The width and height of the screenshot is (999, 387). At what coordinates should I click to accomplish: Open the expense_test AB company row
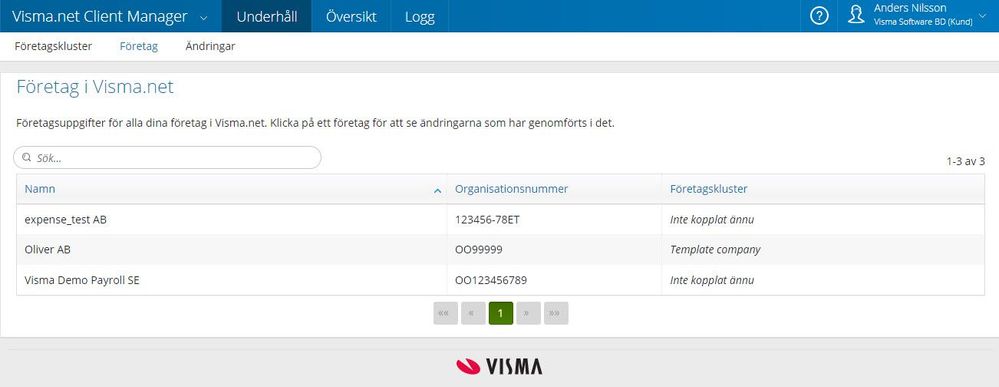pos(500,219)
